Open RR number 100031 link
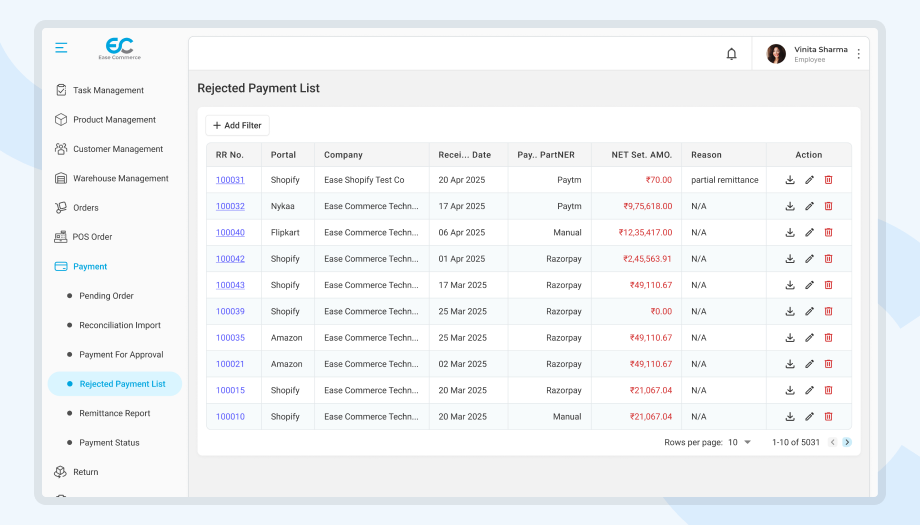 (230, 180)
